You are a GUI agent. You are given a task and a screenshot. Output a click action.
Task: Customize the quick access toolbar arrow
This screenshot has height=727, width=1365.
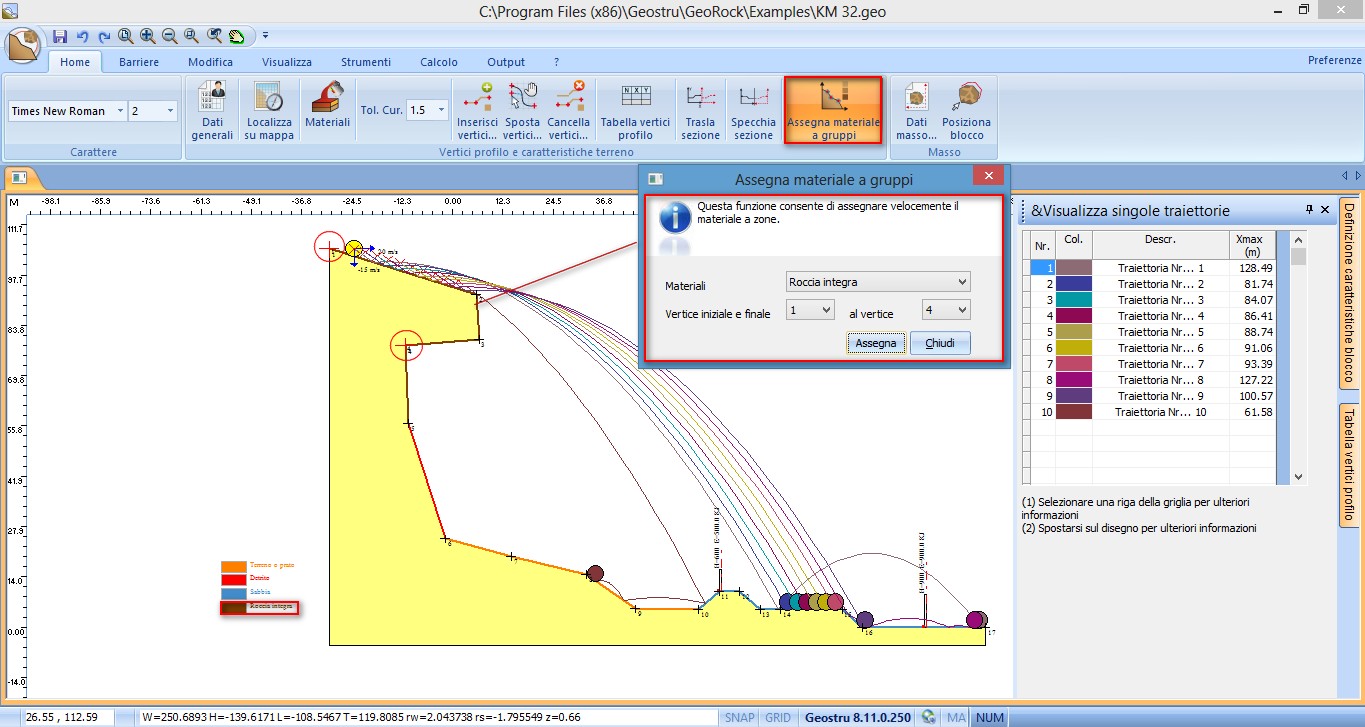click(265, 36)
